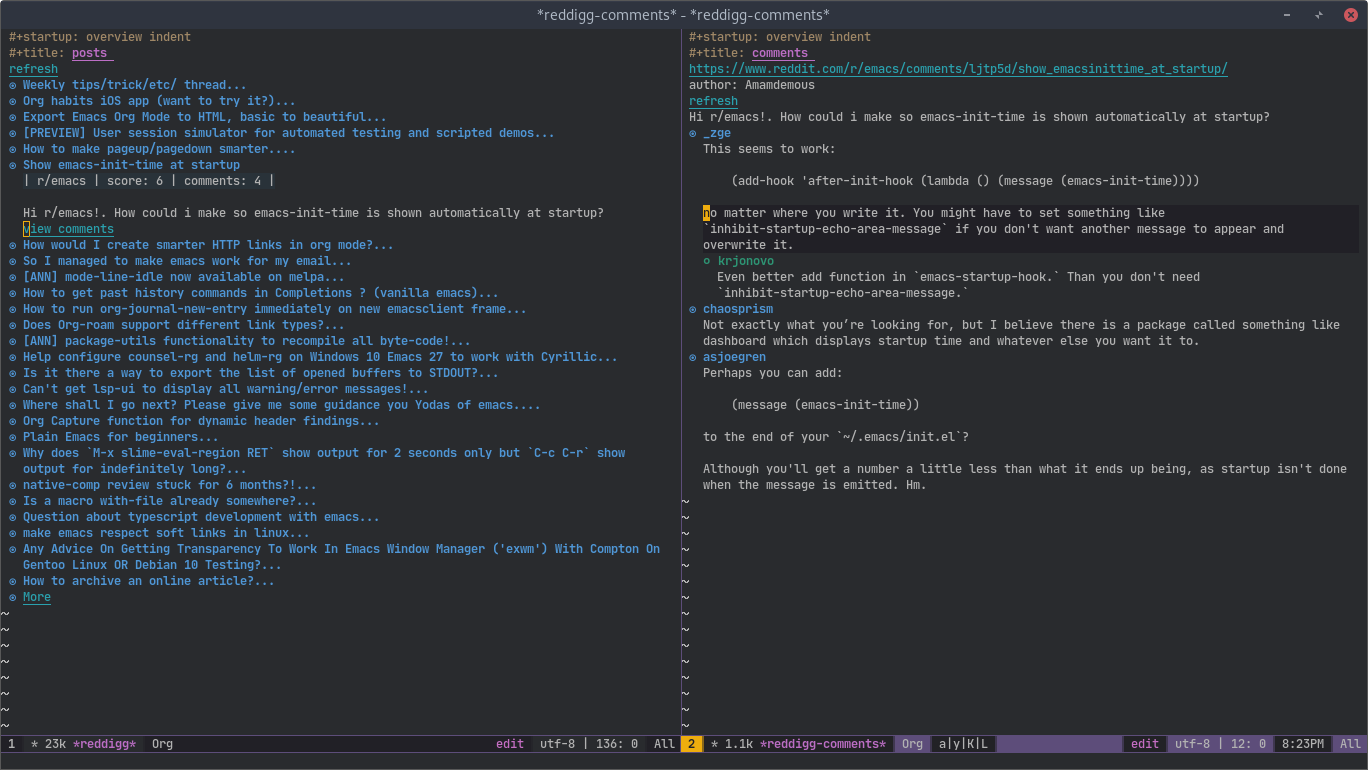The width and height of the screenshot is (1368, 770).
Task: Open '[ANN] package-utils functionality' post
Action: point(247,341)
